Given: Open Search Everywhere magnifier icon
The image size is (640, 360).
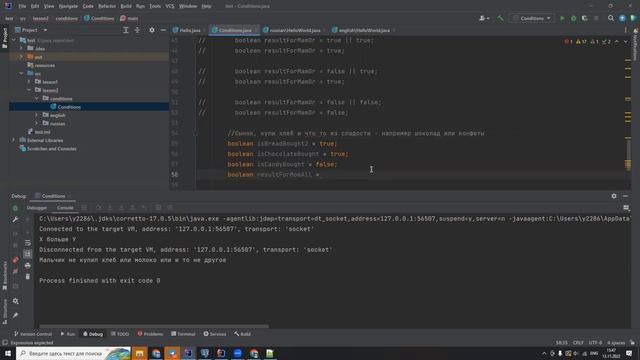Looking at the screenshot, I should pyautogui.click(x=611, y=18).
